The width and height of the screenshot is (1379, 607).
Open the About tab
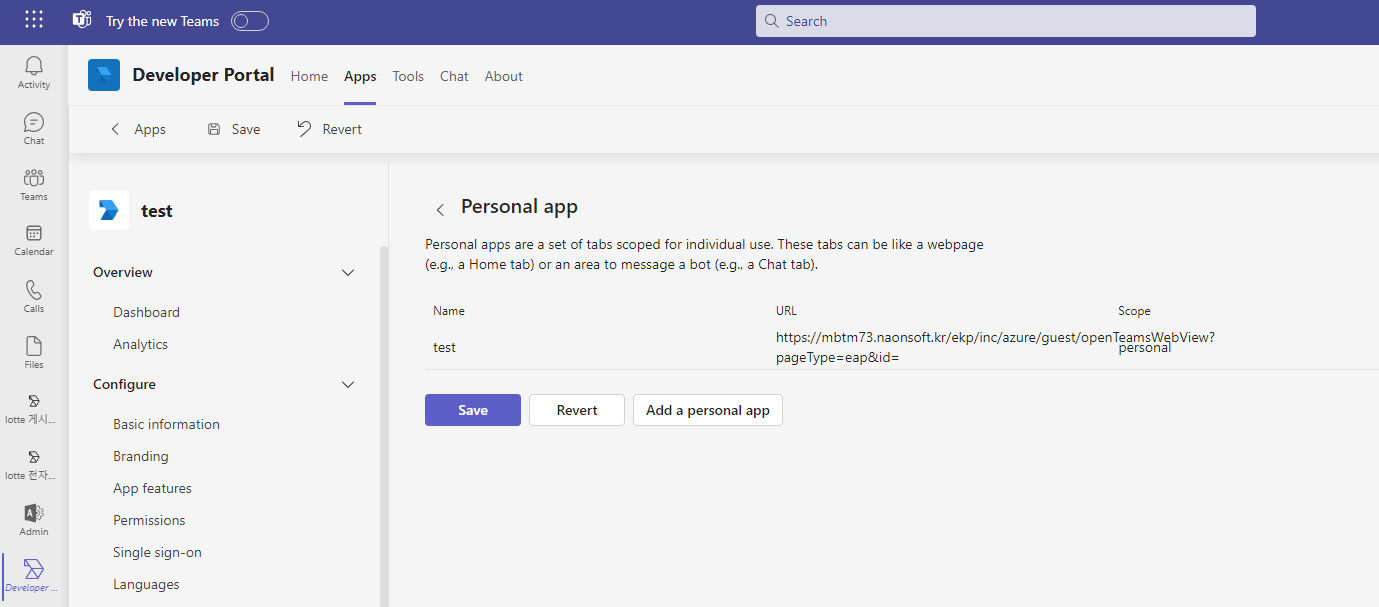coord(503,76)
